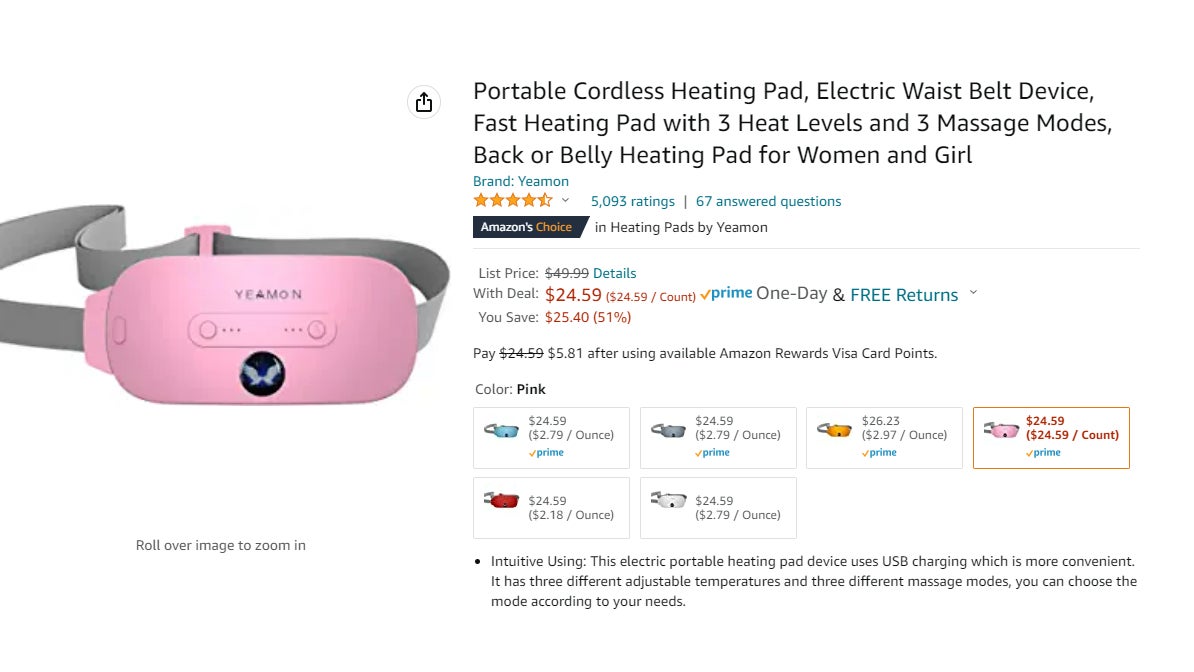This screenshot has width=1194, height=672.
Task: Click the 4.5 star rating stars
Action: pos(511,200)
